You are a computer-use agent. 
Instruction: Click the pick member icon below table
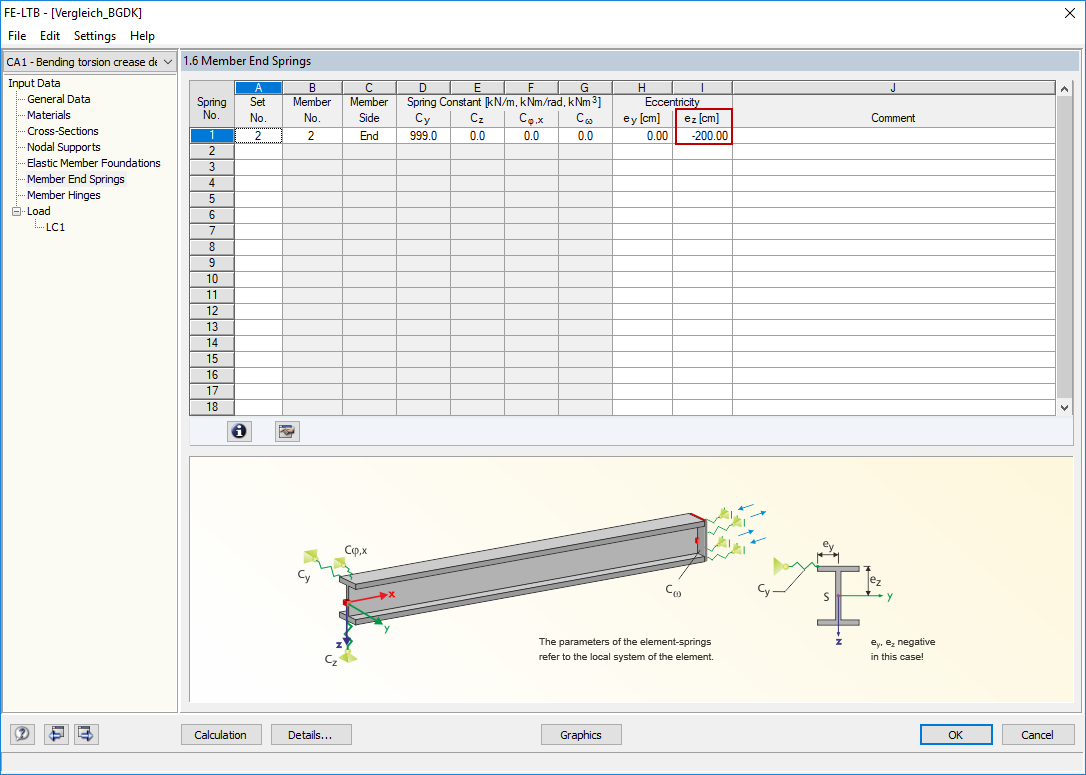tap(287, 431)
